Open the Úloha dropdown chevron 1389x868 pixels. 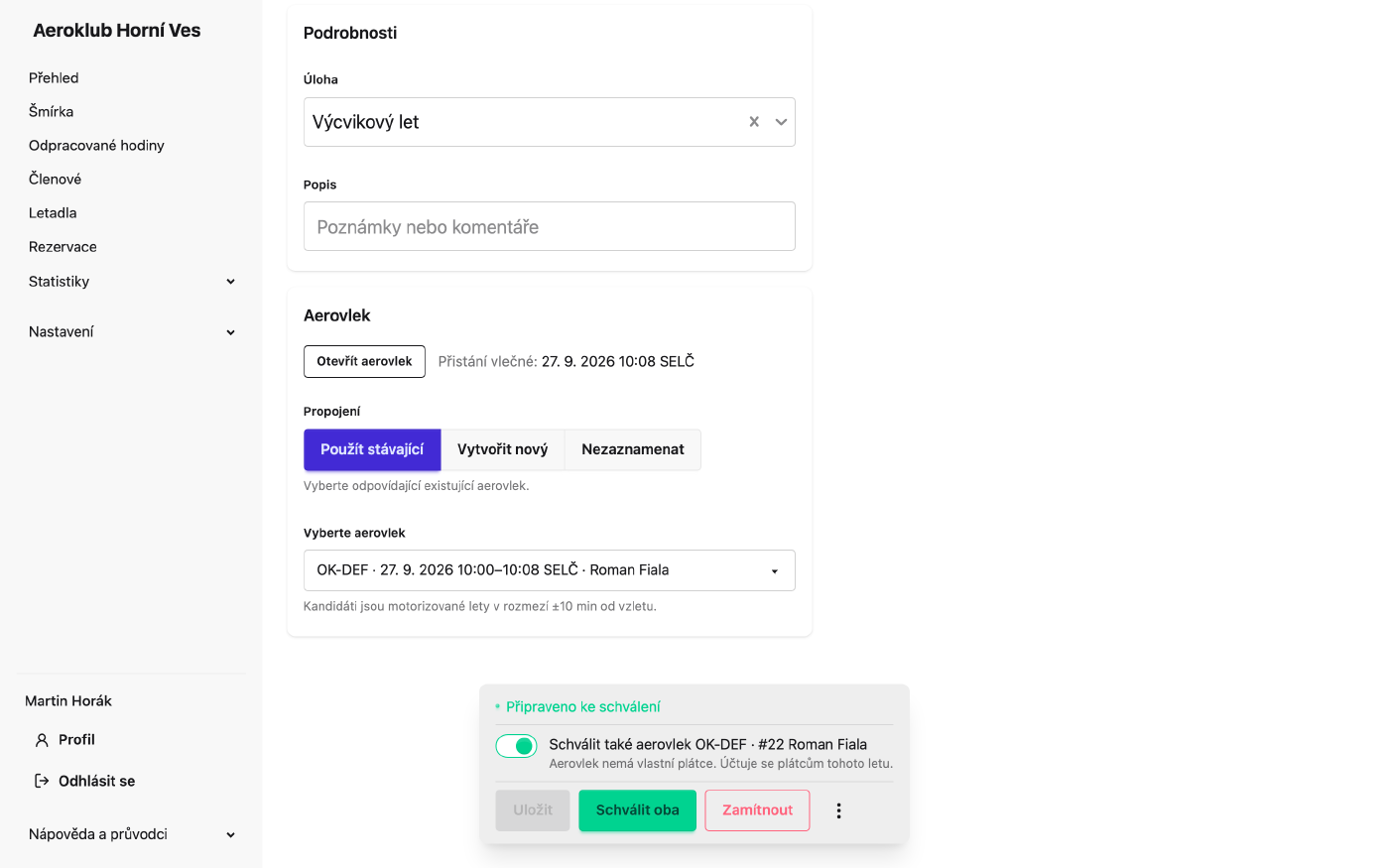point(781,122)
